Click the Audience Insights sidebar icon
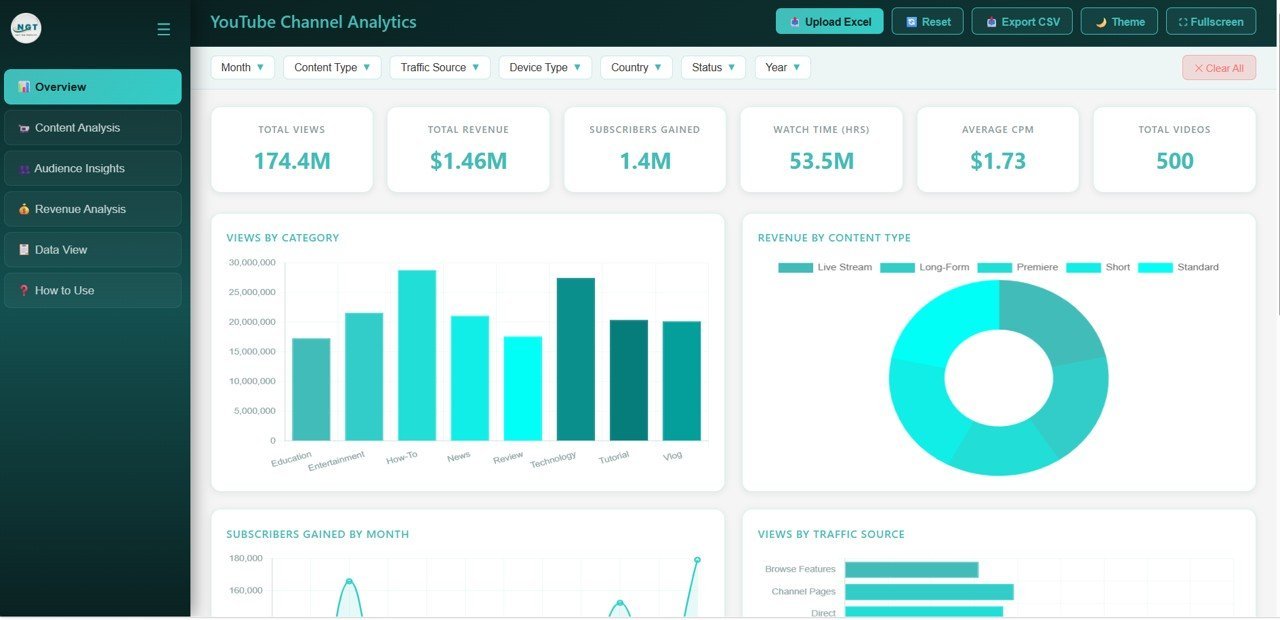Screen dimensions: 1280x620 pyautogui.click(x=24, y=169)
